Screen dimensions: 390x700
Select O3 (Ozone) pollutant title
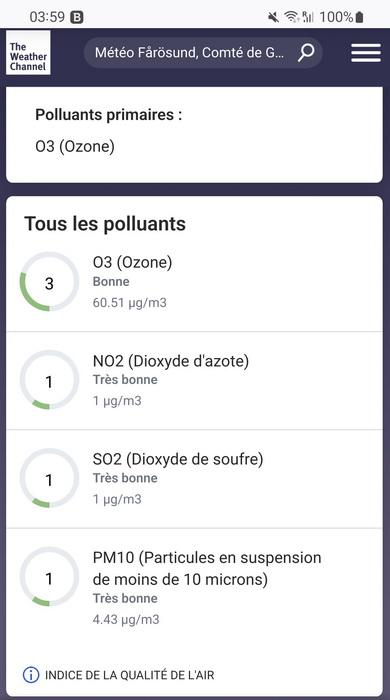[x=133, y=262]
